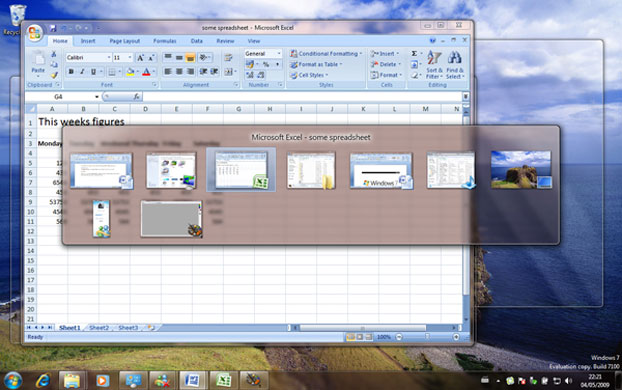This screenshot has height=390, width=622.
Task: Paste clipboard contents into the sheet
Action: click(38, 63)
